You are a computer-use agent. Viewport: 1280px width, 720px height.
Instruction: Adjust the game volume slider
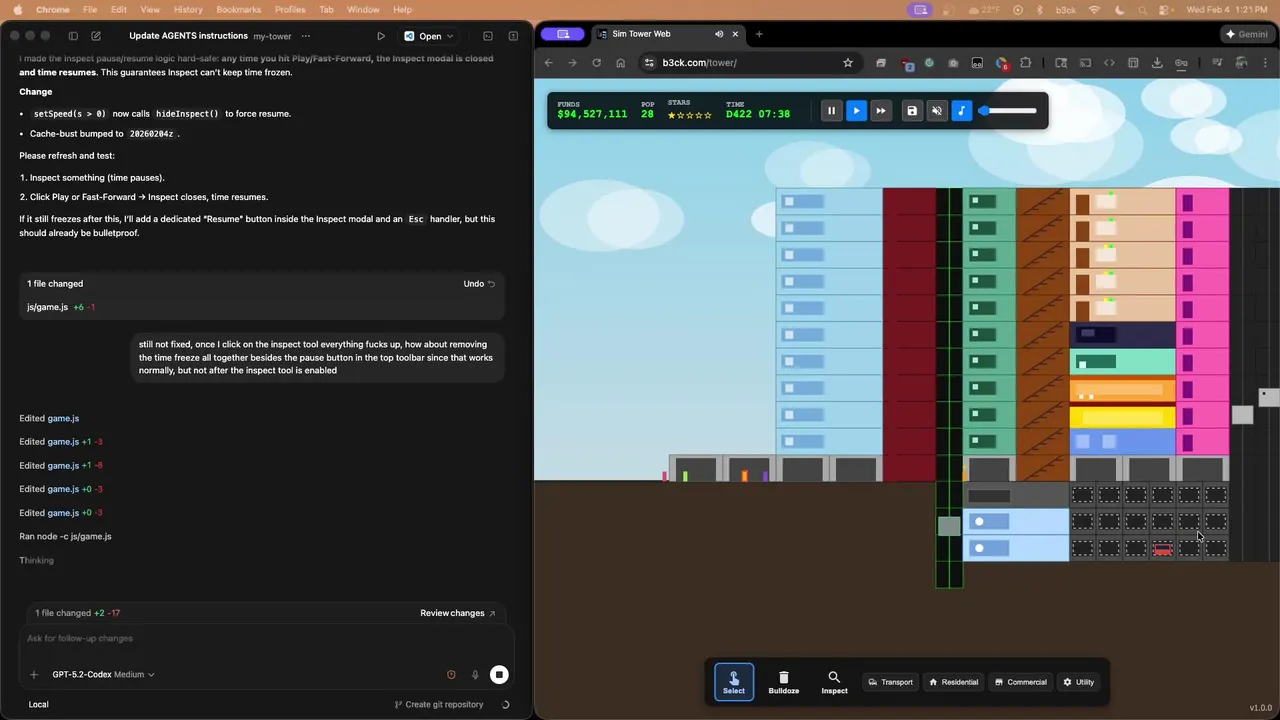(x=1007, y=111)
